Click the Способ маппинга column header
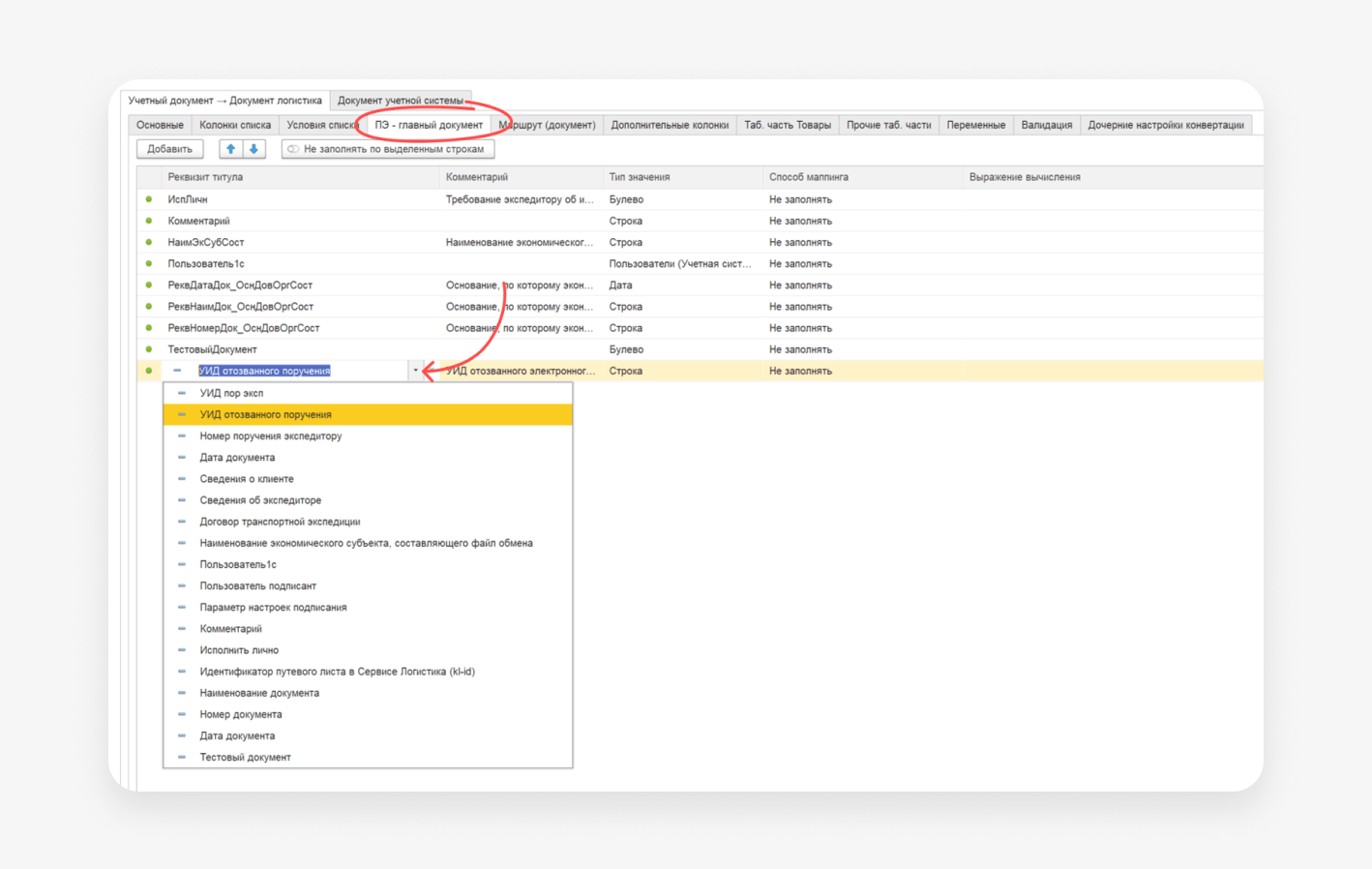The image size is (1372, 869). tap(863, 177)
